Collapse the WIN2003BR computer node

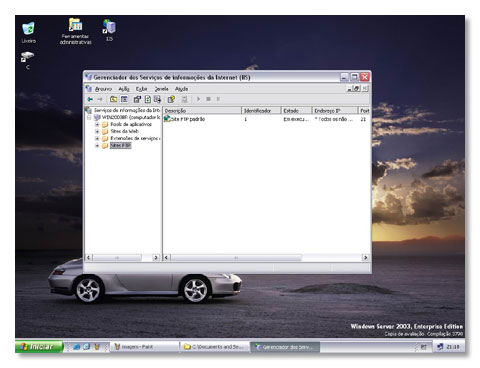coord(89,117)
